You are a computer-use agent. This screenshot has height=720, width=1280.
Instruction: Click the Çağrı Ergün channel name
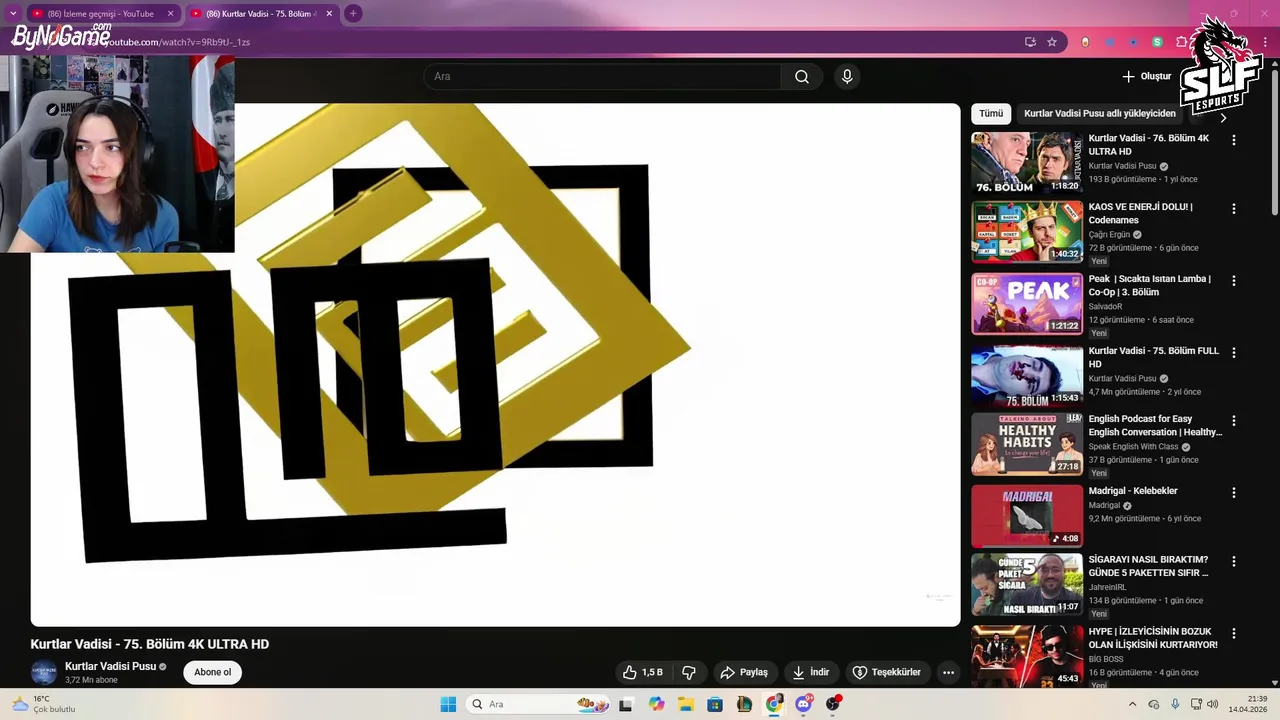pos(1109,235)
